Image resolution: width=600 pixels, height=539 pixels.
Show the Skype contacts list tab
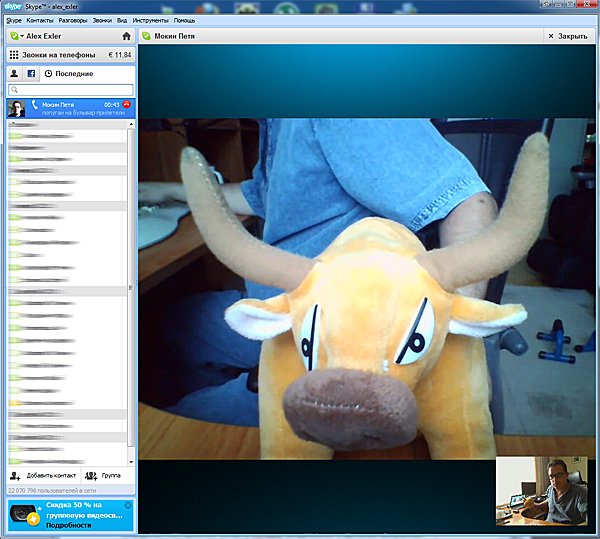click(x=14, y=74)
